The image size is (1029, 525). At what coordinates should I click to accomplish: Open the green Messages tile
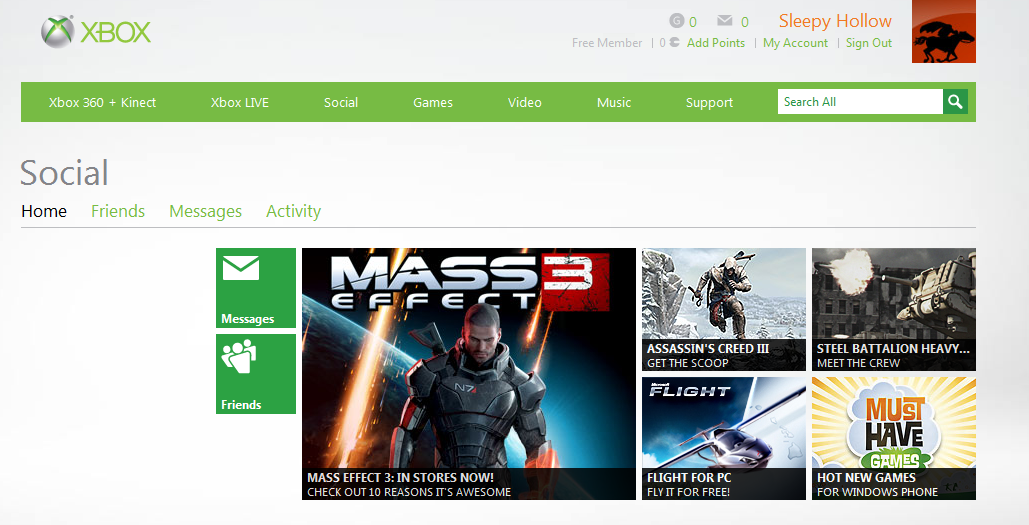(256, 287)
